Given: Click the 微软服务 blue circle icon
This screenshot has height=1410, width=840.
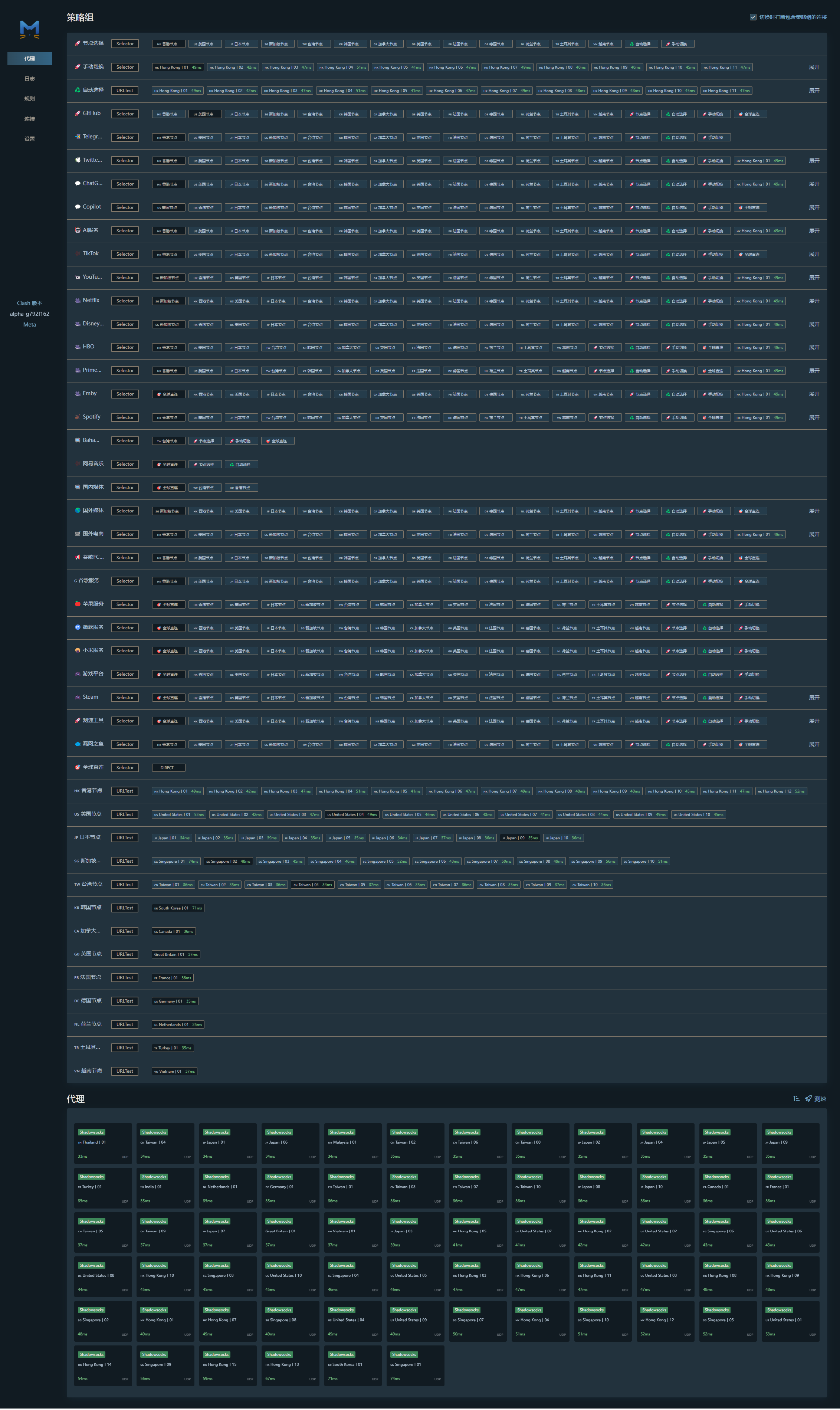Looking at the screenshot, I should pos(78,627).
